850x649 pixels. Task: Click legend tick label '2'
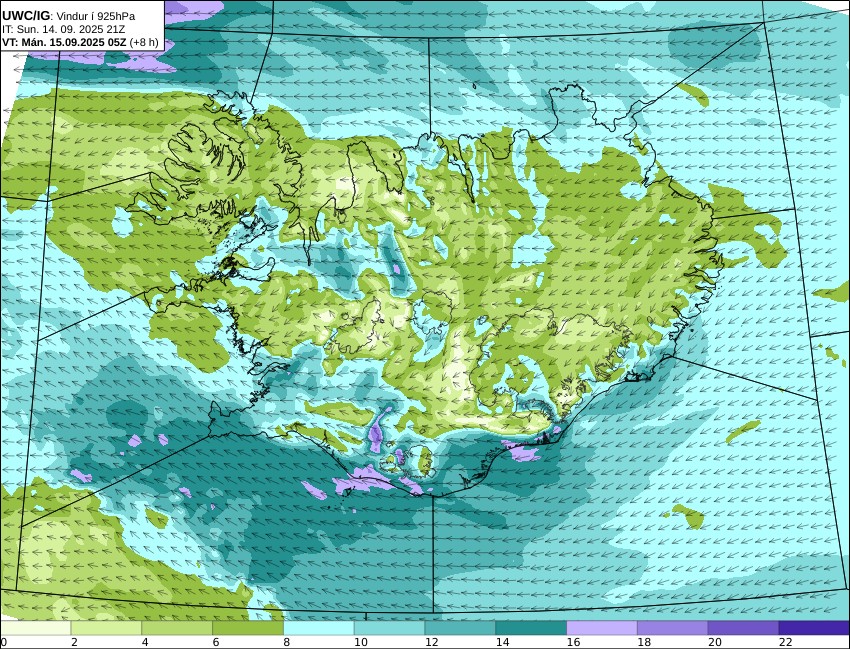[x=74, y=642]
